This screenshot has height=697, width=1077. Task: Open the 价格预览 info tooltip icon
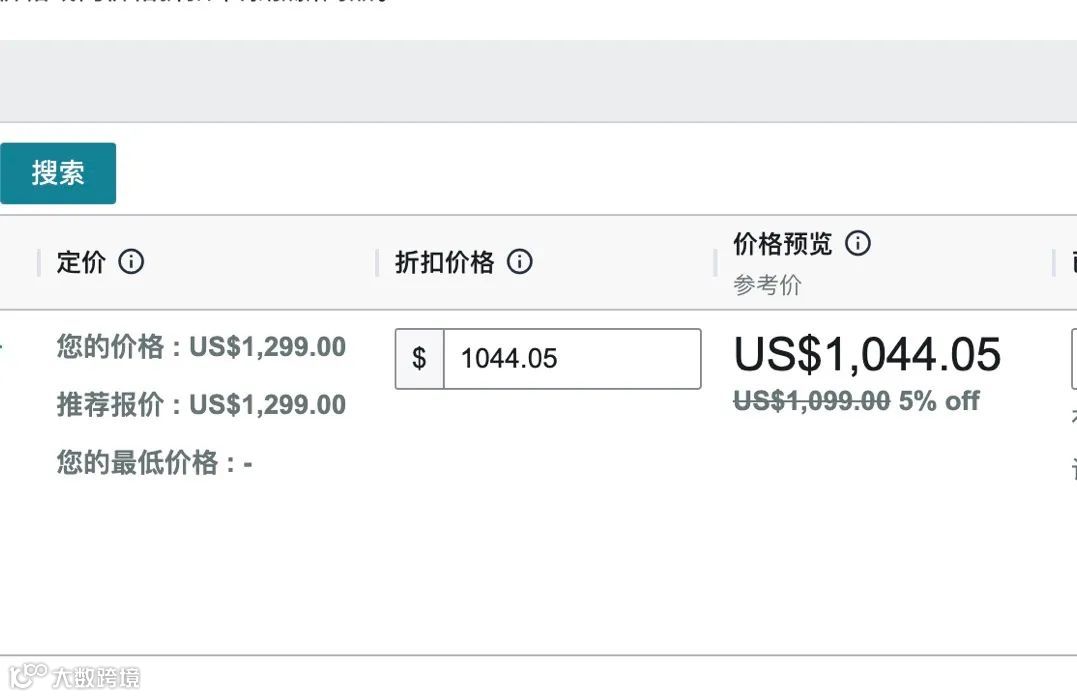pos(858,243)
